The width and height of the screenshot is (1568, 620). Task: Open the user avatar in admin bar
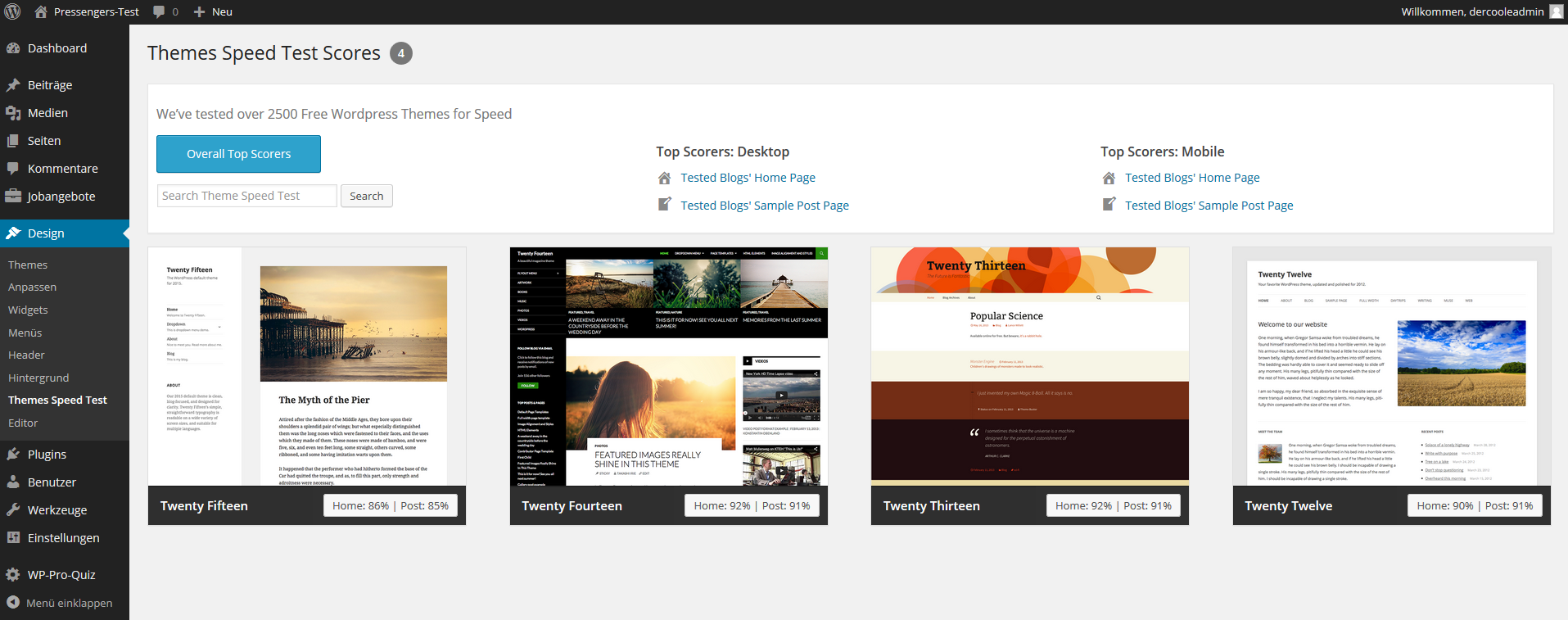click(x=1557, y=11)
